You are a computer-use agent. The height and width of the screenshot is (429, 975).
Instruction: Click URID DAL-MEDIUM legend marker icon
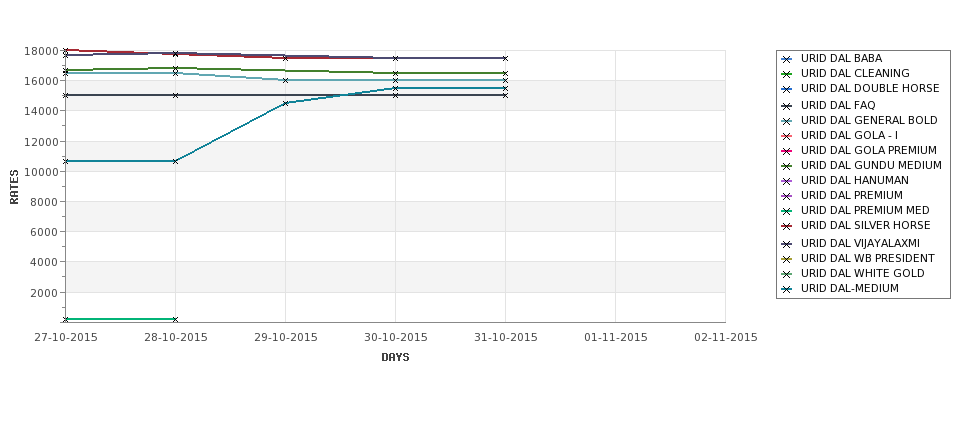787,288
